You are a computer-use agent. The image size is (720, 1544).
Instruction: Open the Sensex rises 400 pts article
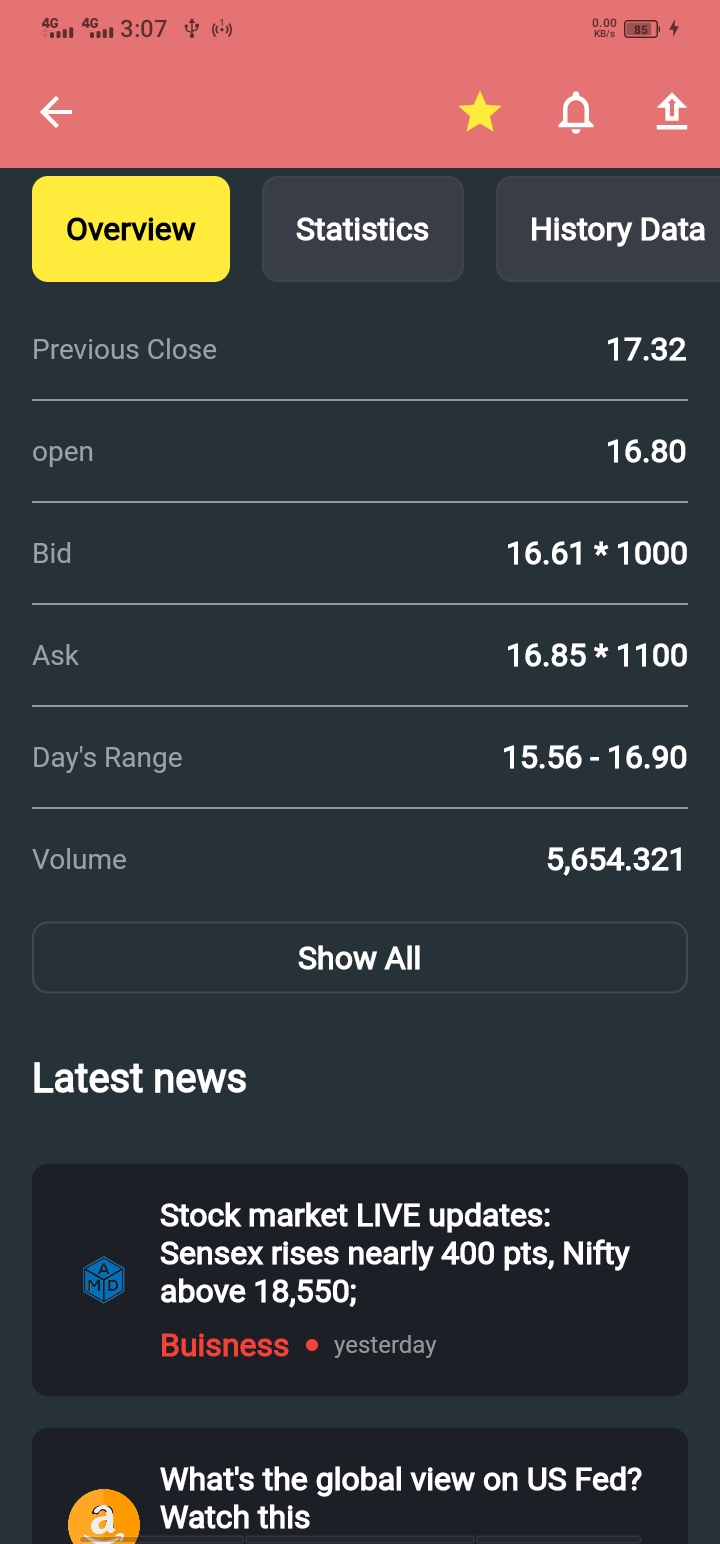[395, 1253]
